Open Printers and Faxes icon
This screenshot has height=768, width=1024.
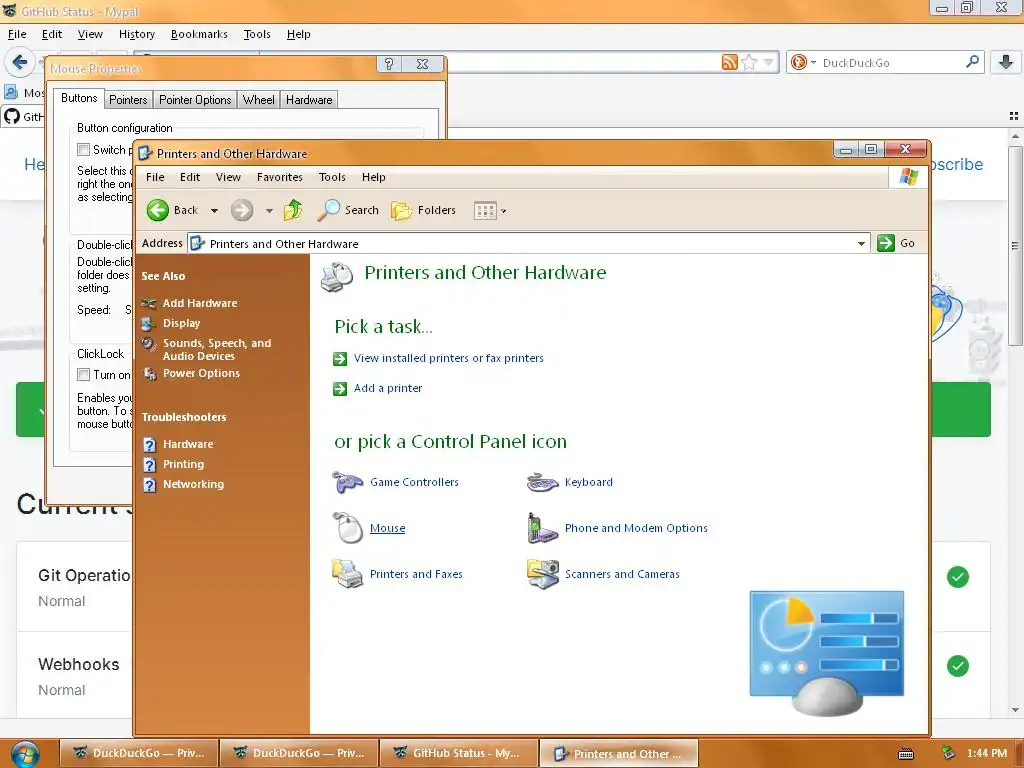[x=347, y=574]
